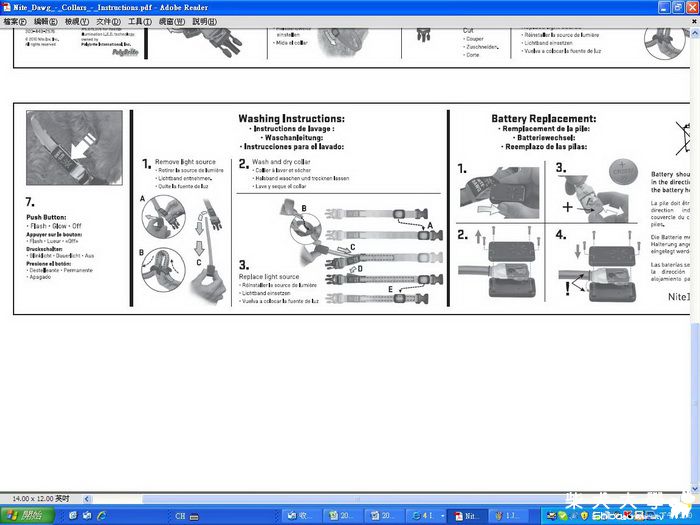
Task: Click the vertical scrollbar on the right edge
Action: [x=695, y=250]
